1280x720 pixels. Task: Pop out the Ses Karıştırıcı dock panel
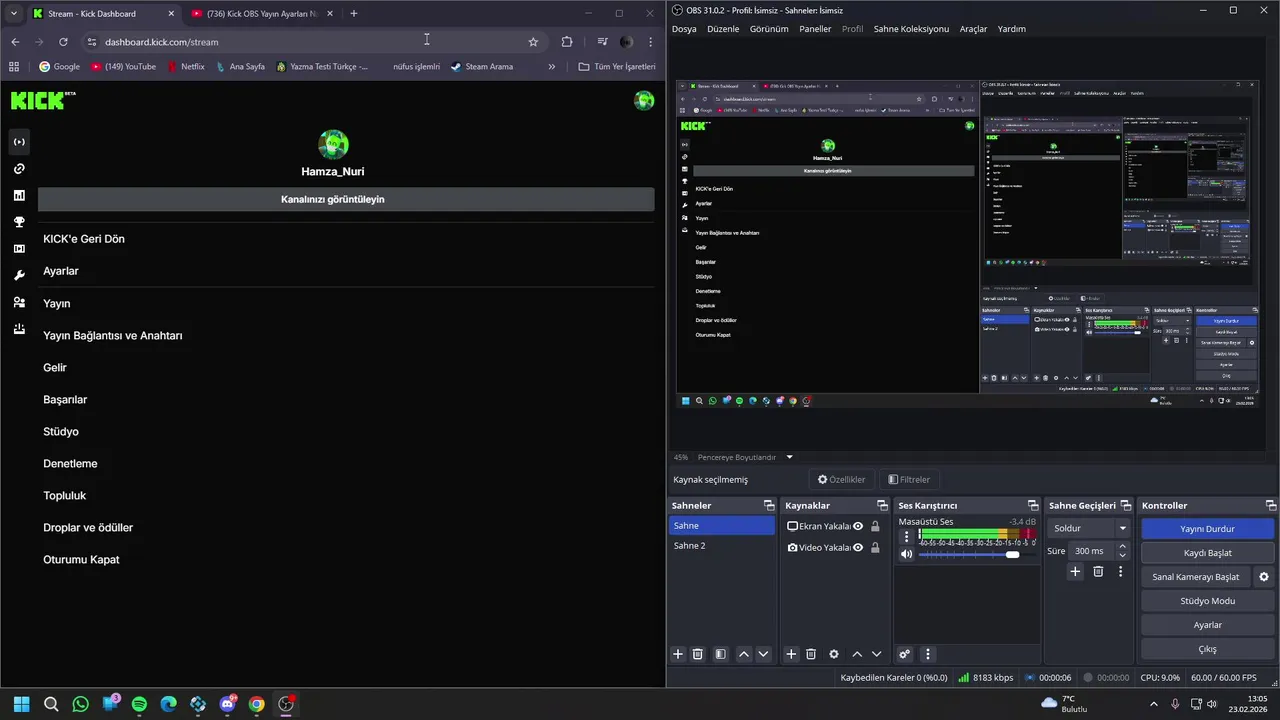pyautogui.click(x=1033, y=506)
